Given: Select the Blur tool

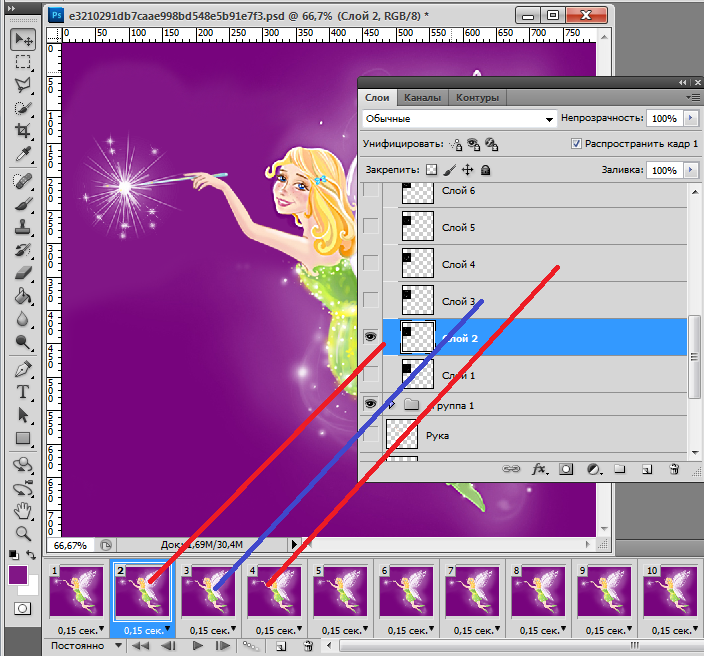Looking at the screenshot, I should 23,319.
